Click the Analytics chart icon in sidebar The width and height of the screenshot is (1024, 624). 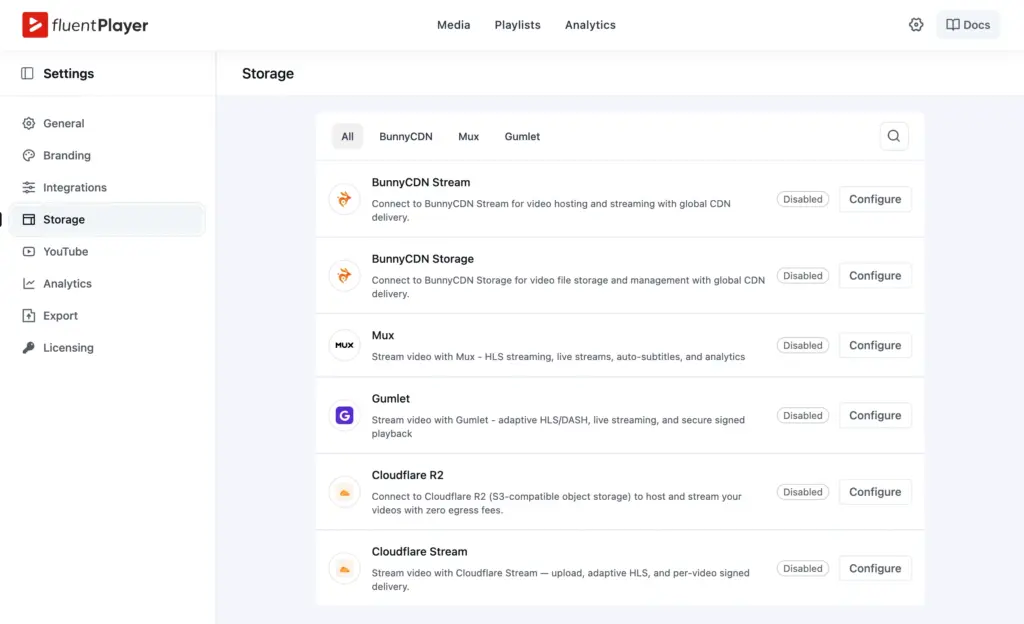click(x=29, y=283)
